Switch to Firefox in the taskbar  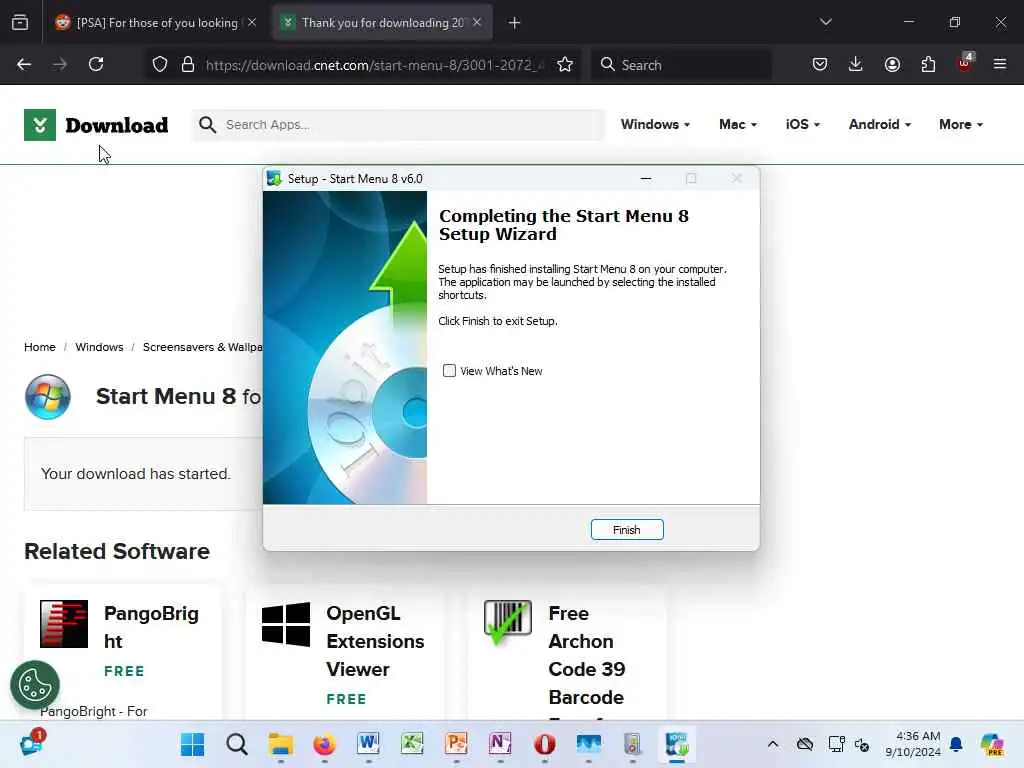pyautogui.click(x=325, y=744)
